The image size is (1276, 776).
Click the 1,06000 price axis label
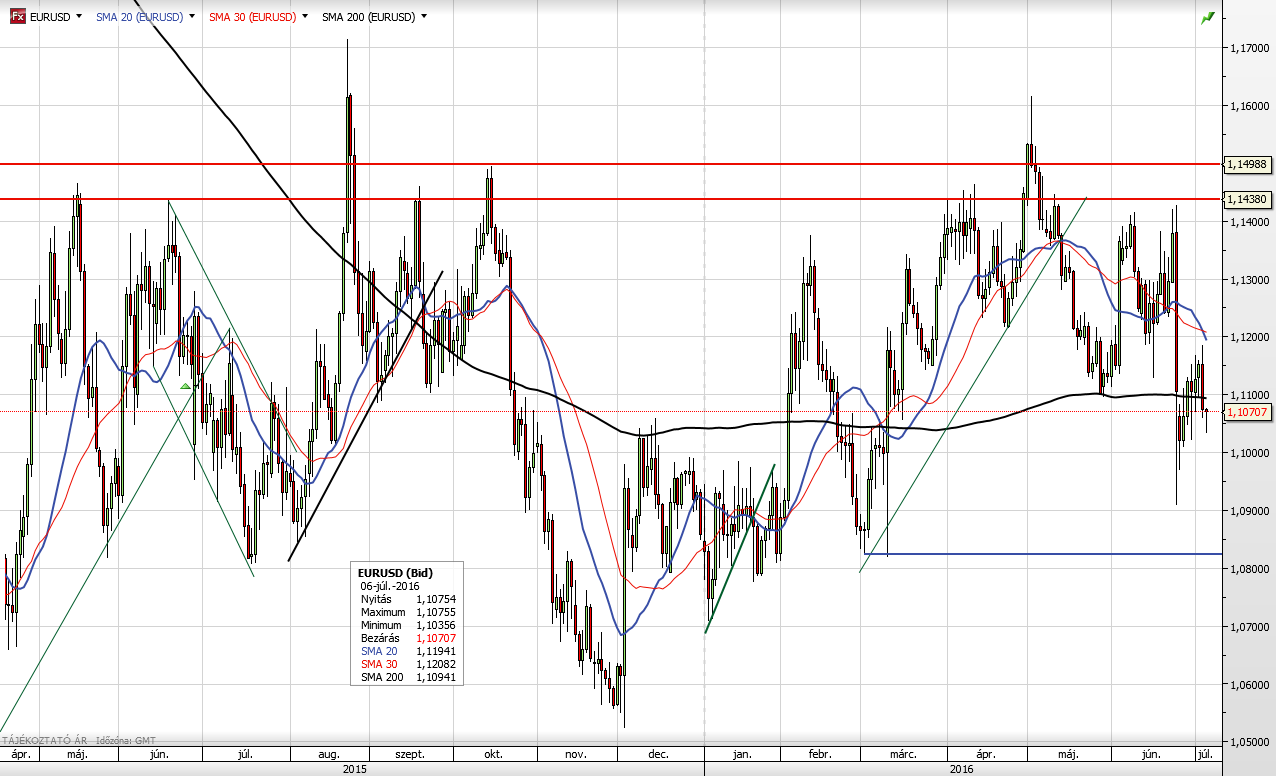(x=1250, y=685)
